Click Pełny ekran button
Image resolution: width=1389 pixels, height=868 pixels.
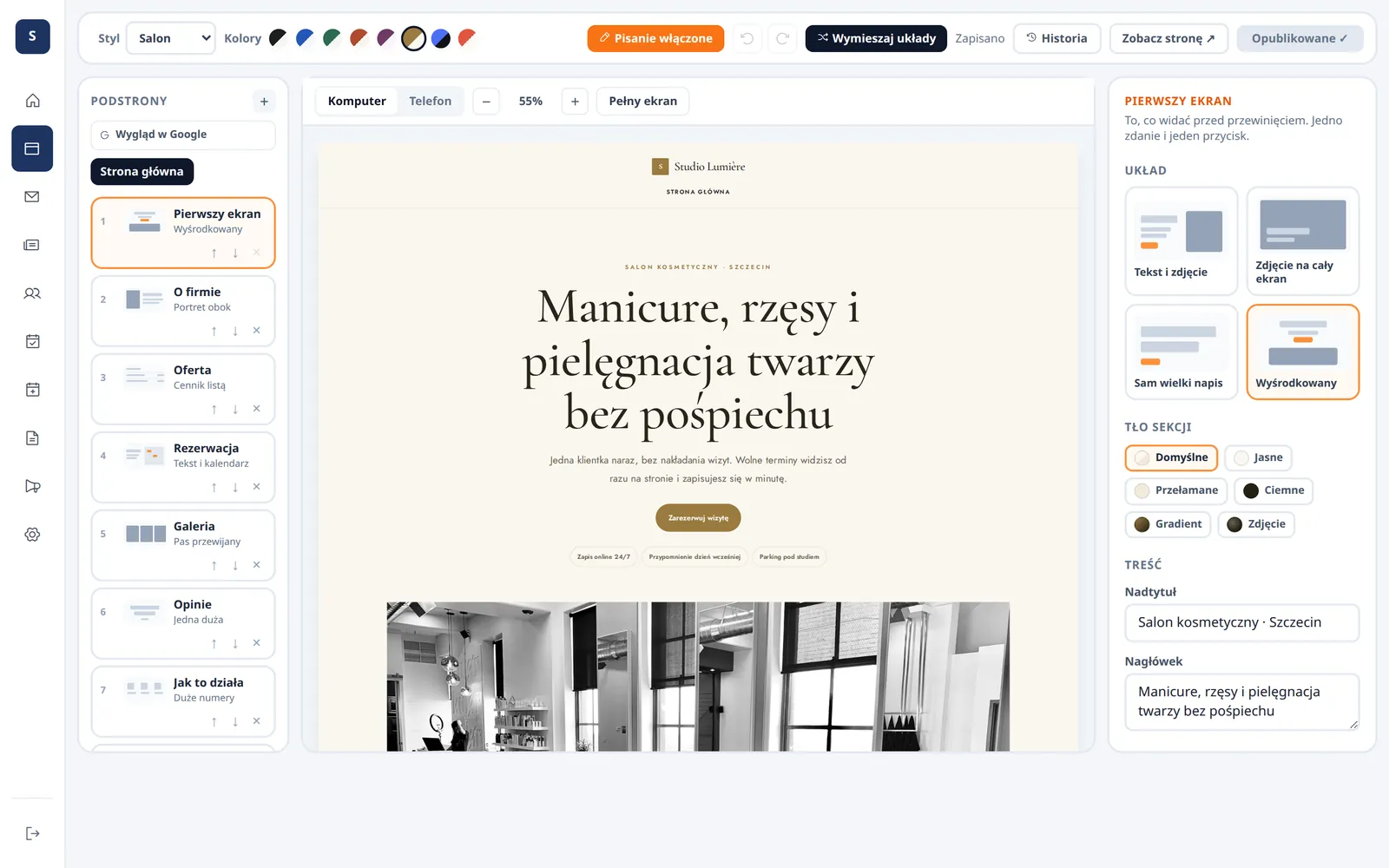pyautogui.click(x=642, y=102)
